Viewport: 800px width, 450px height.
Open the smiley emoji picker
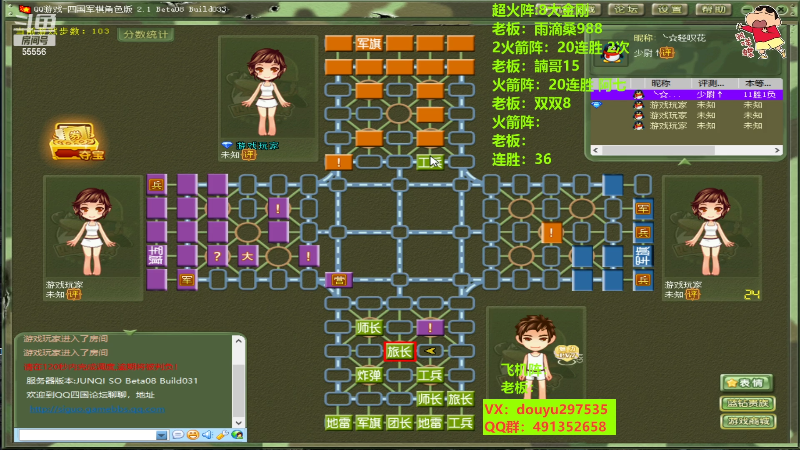pyautogui.click(x=192, y=435)
